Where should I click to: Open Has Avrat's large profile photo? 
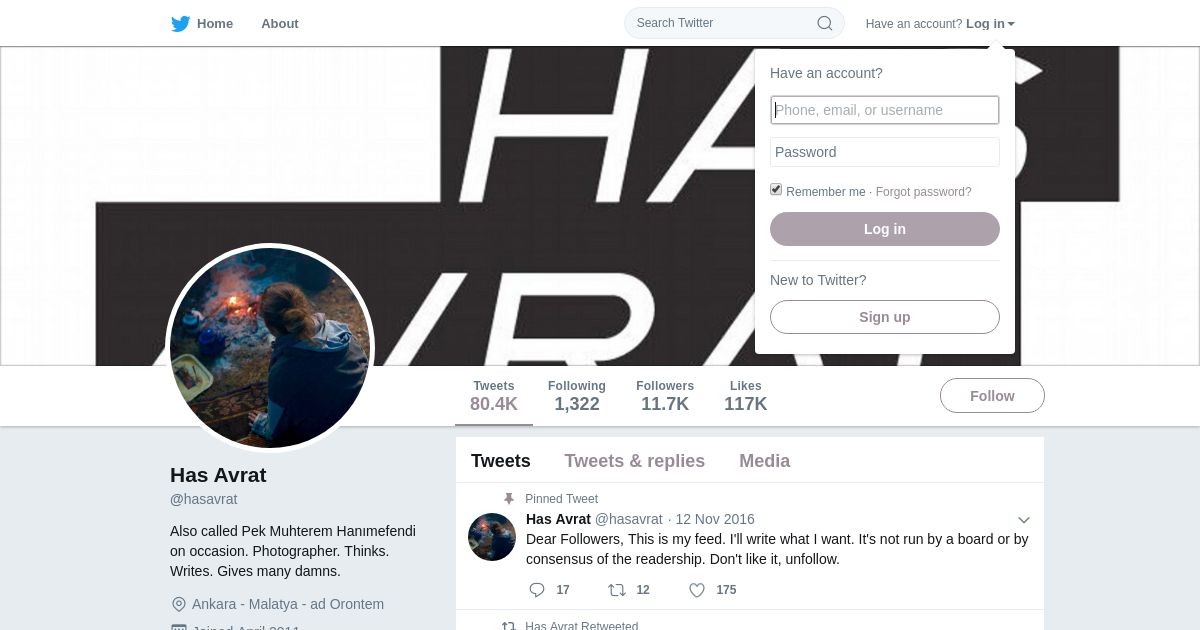pos(270,348)
